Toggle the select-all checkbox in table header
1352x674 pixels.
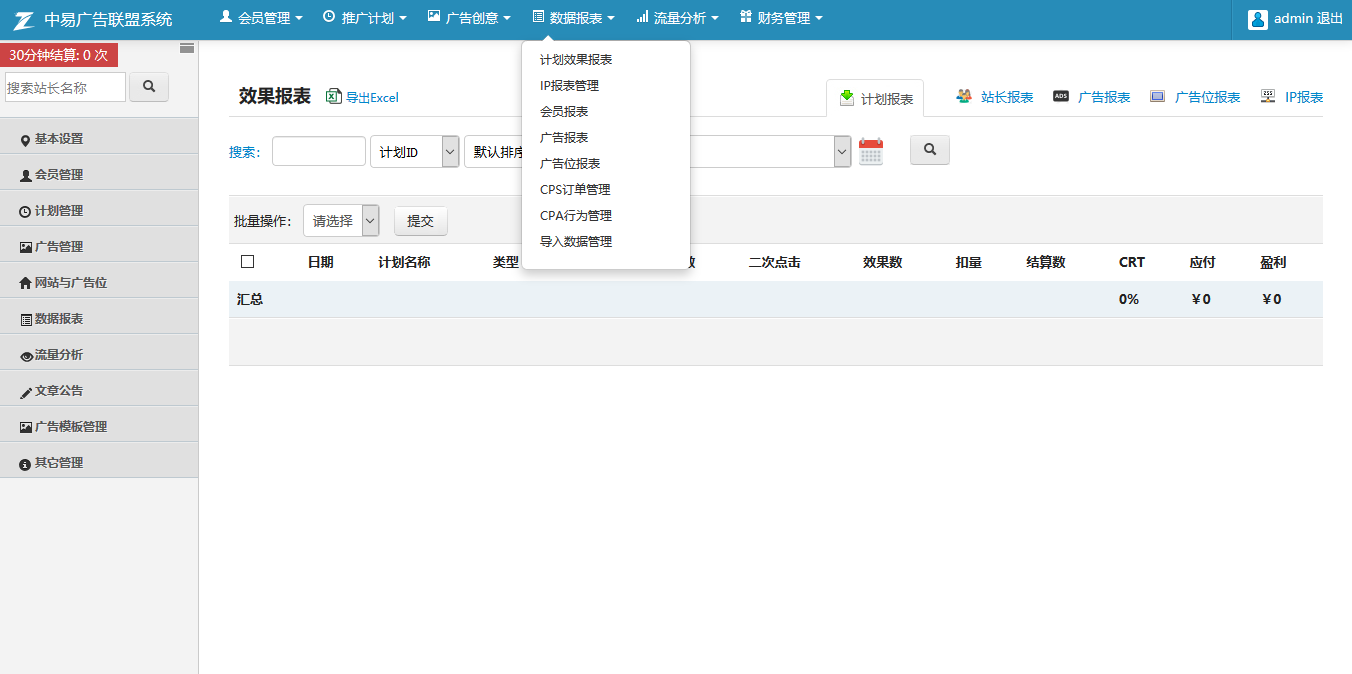tap(248, 262)
